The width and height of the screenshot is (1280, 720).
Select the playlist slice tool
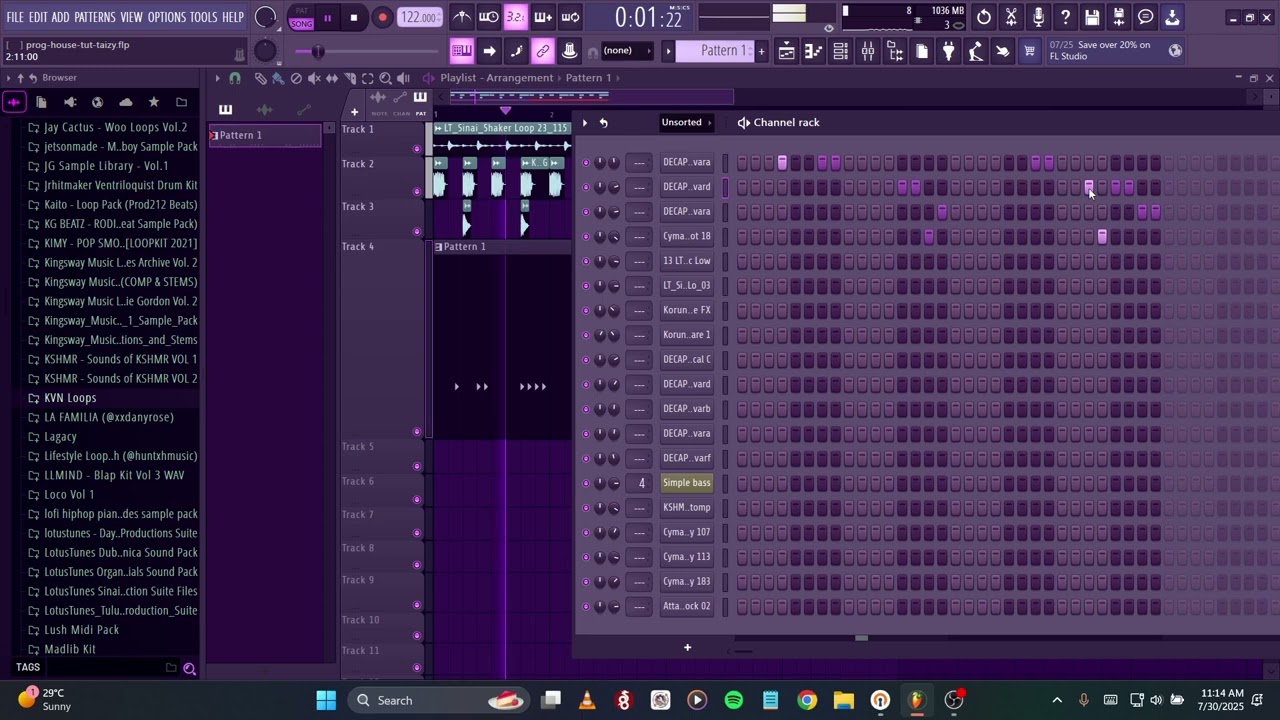pos(350,78)
